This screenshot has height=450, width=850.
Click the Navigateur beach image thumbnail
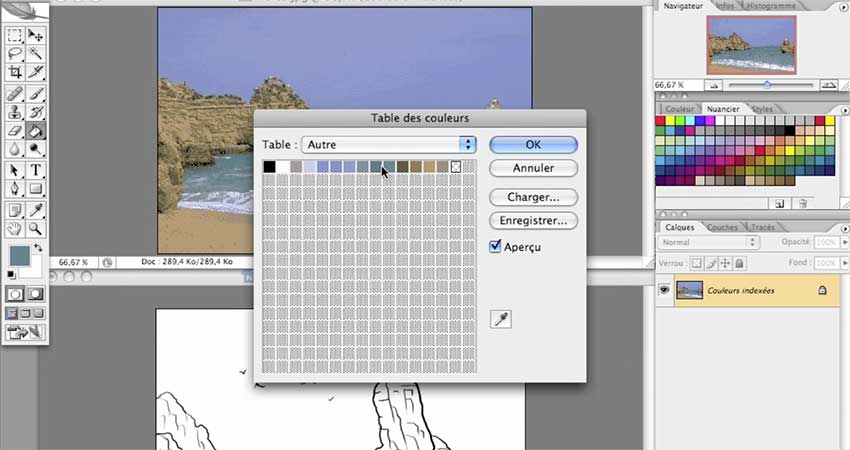click(750, 46)
